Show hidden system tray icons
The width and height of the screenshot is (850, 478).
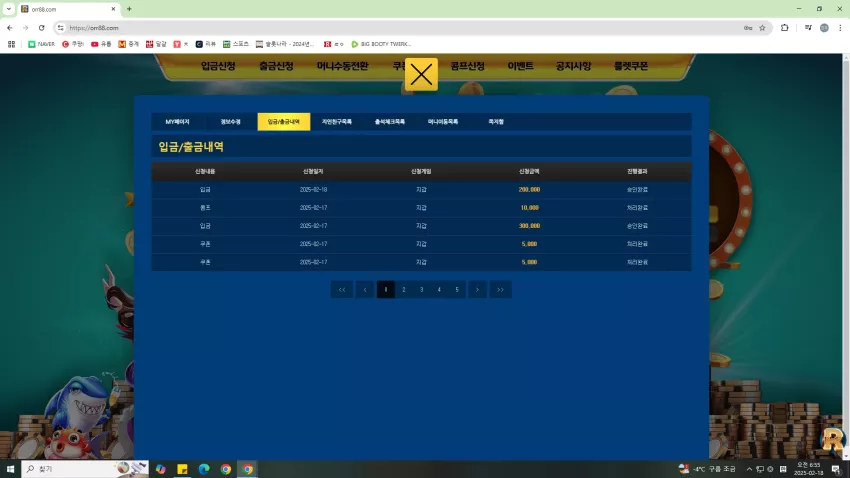coord(749,469)
